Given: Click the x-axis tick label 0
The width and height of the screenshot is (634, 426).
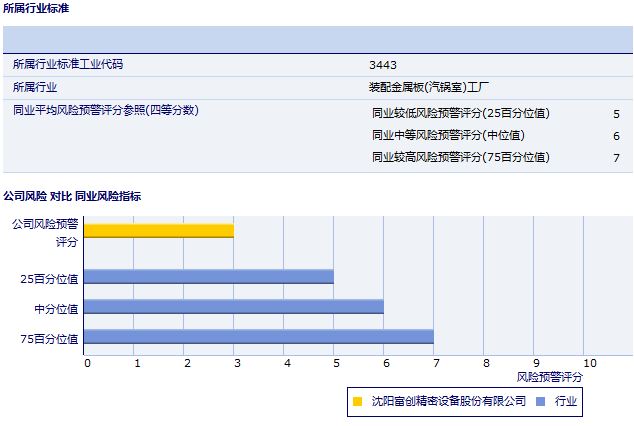Looking at the screenshot, I should coord(87,363).
